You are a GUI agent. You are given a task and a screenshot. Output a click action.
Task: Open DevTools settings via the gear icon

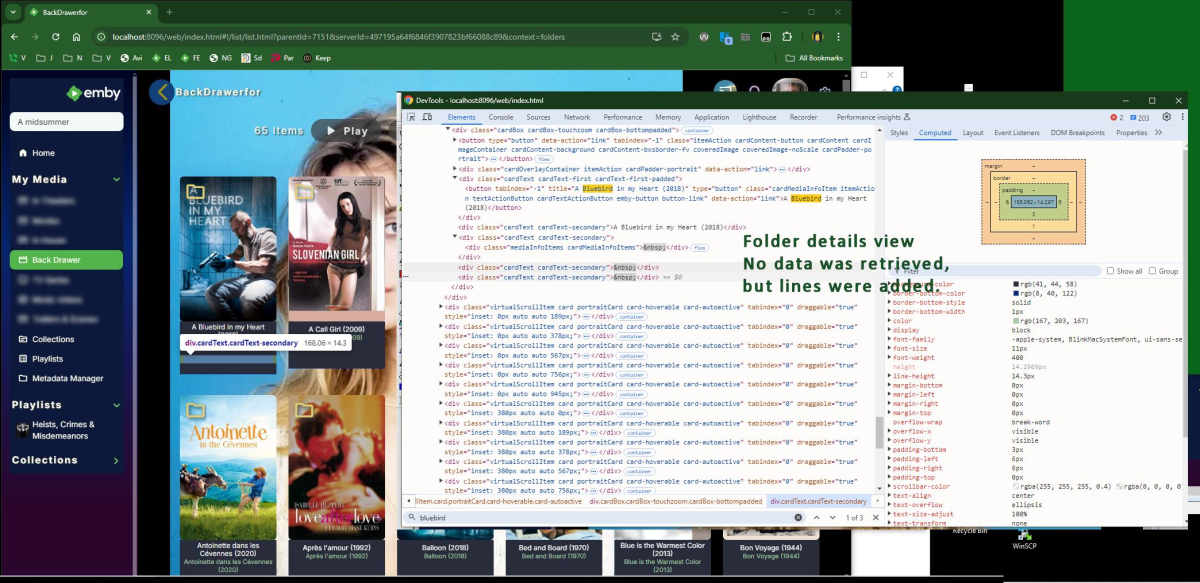click(x=1166, y=117)
